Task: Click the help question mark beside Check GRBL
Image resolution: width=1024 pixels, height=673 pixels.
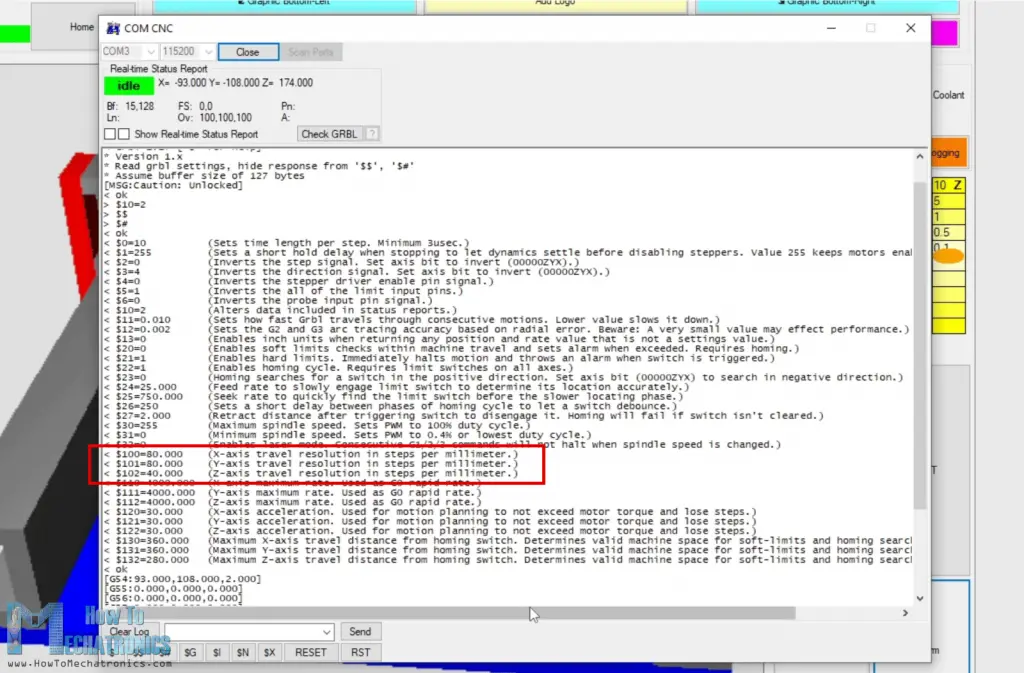Action: point(372,134)
